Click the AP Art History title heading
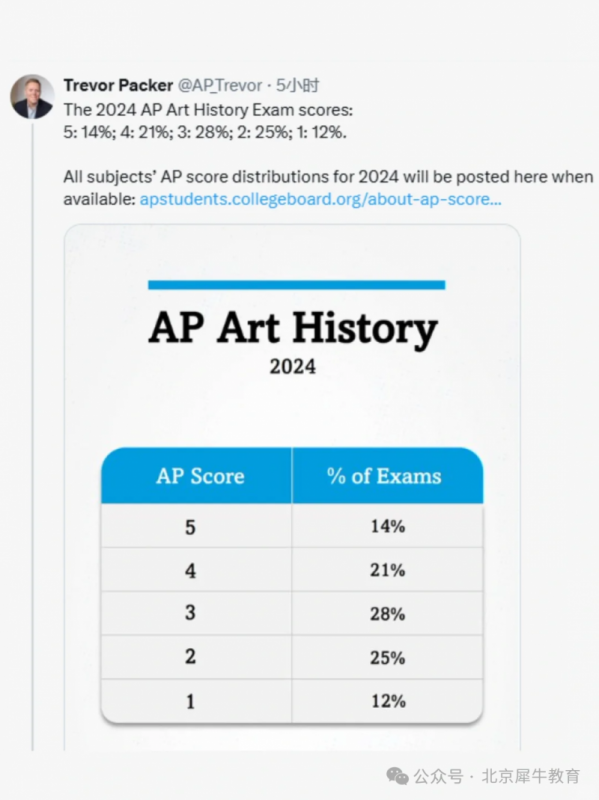 click(x=293, y=328)
